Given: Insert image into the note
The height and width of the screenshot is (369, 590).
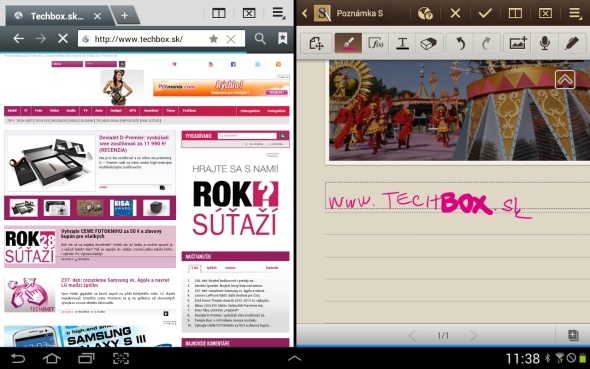Looking at the screenshot, I should (x=518, y=43).
